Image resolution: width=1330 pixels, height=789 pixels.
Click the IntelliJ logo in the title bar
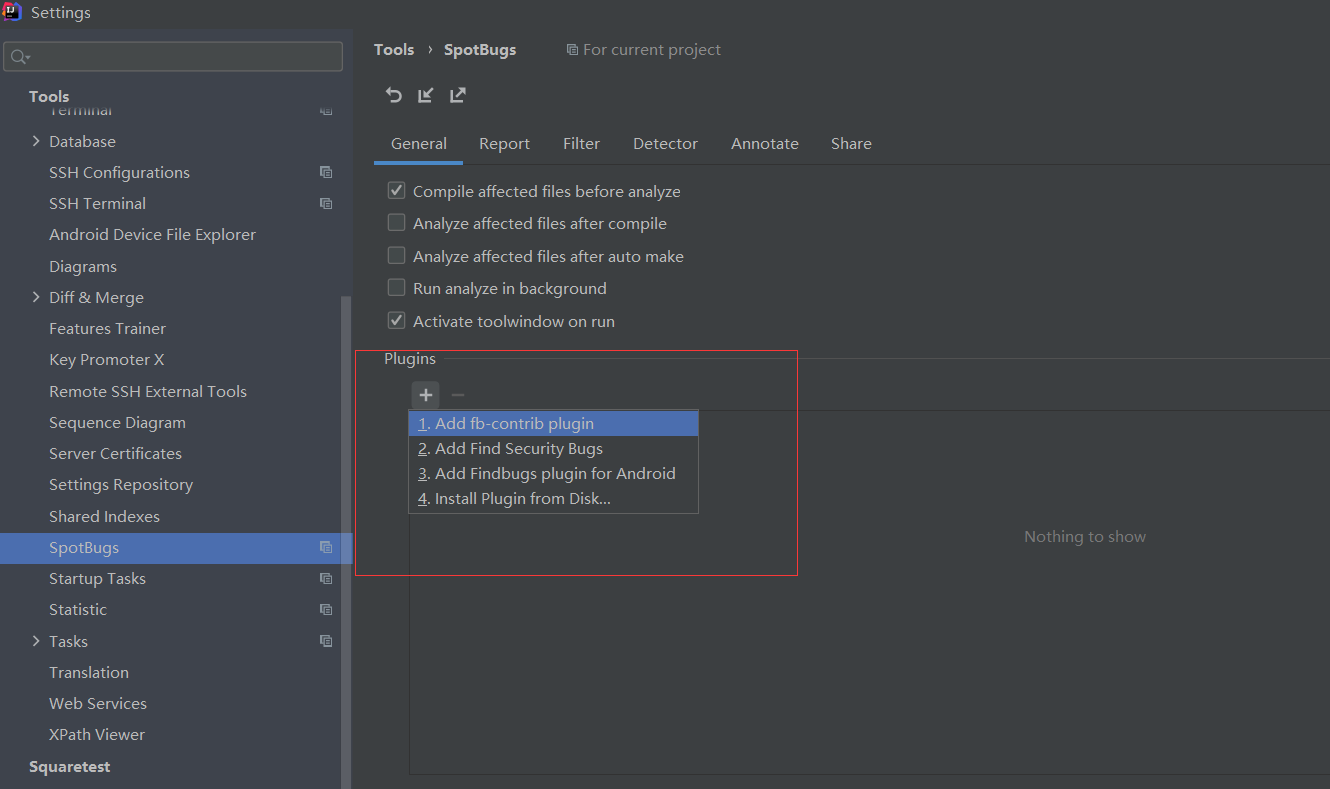13,12
